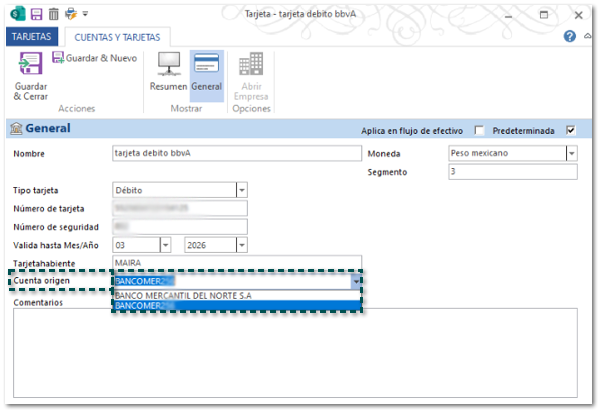
Task: Enable the Aplica en flujo de efectivo checkbox
Action: [480, 129]
